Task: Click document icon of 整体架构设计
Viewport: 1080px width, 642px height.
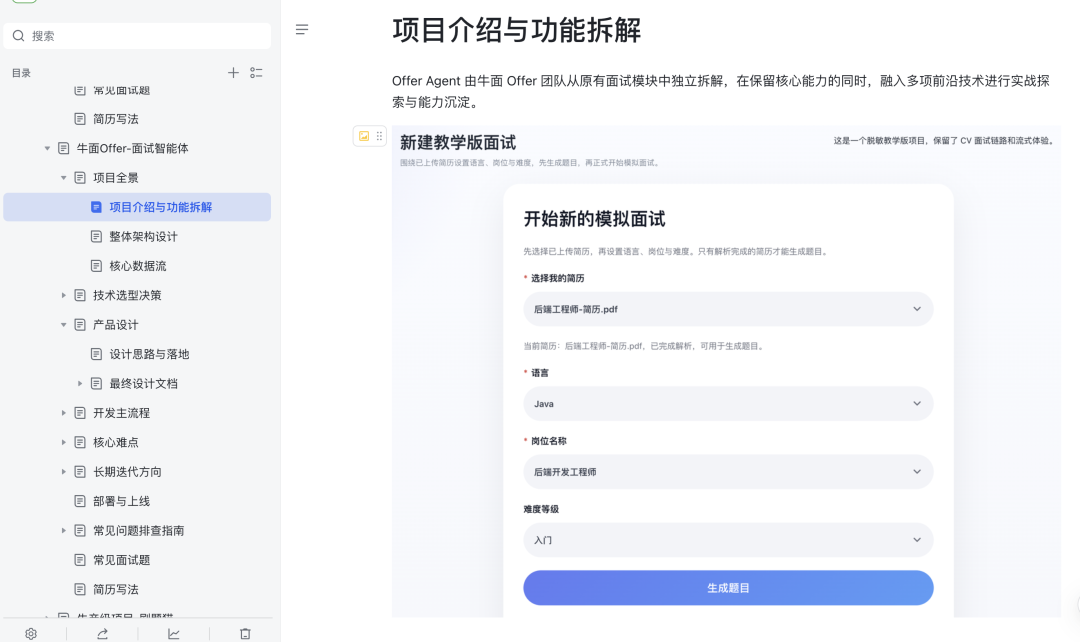Action: pos(96,236)
